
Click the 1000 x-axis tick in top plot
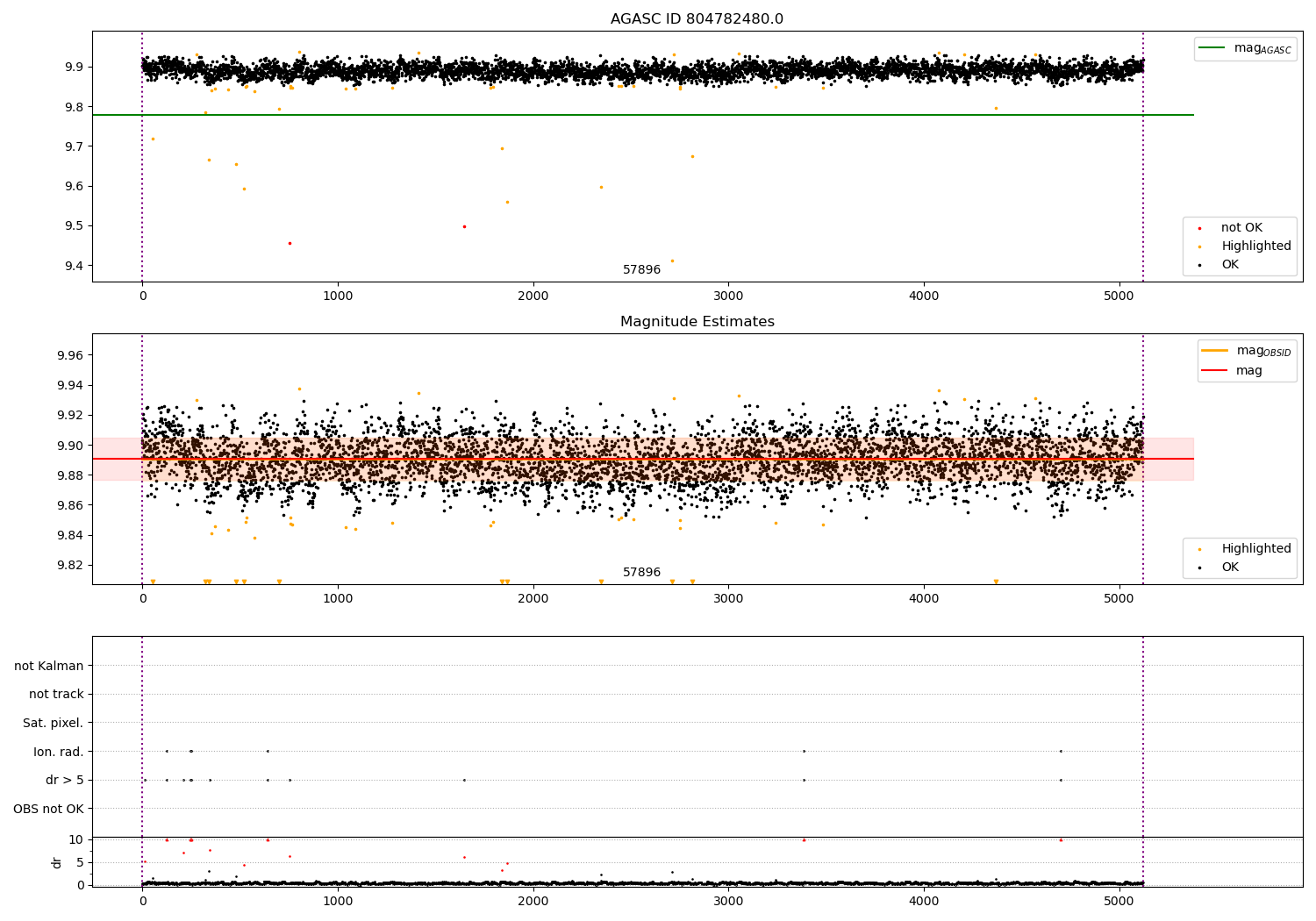coord(338,296)
